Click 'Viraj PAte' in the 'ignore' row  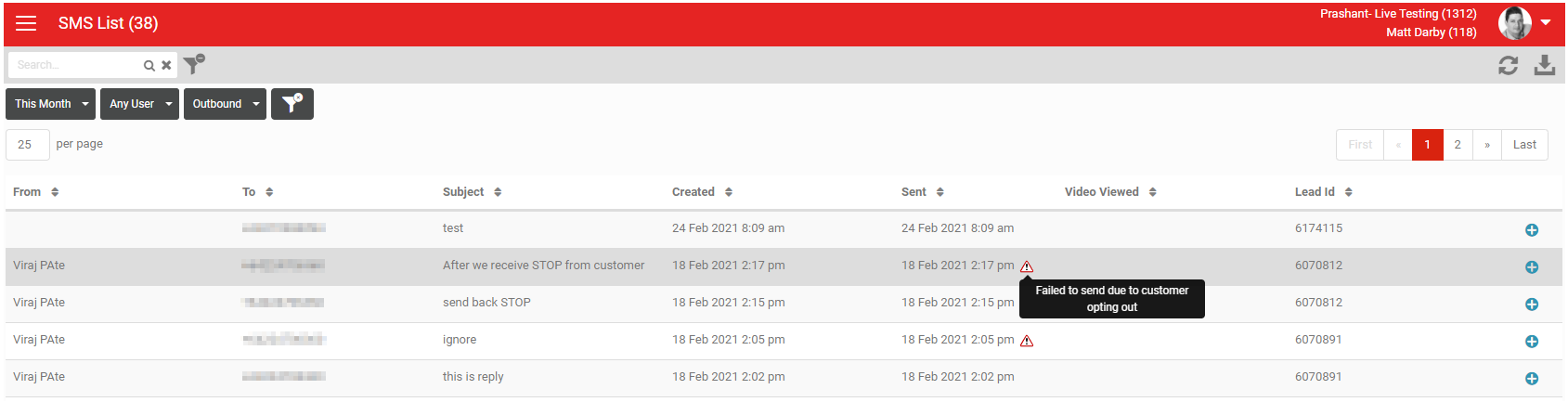39,340
